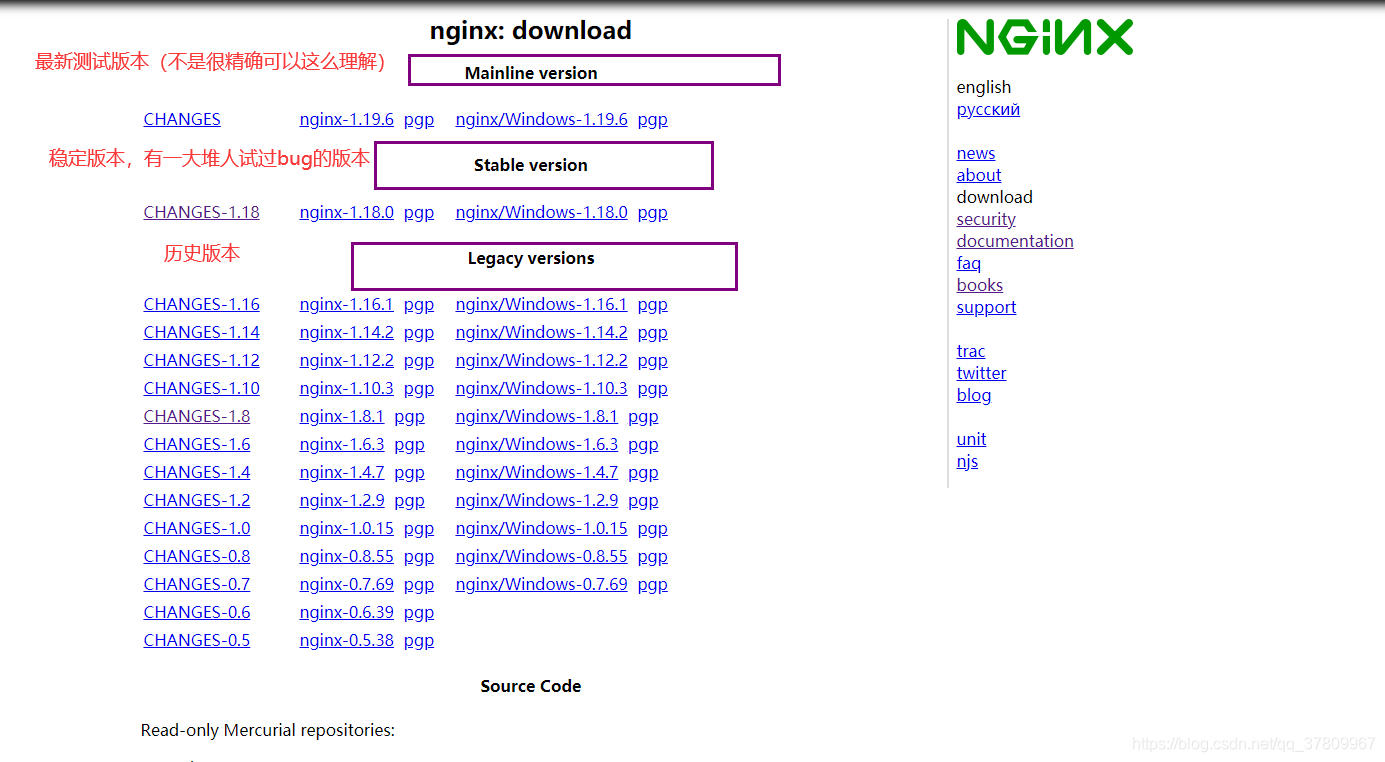Download nginx-1.12.2 source
Viewport: 1385px width, 762px height.
(346, 360)
